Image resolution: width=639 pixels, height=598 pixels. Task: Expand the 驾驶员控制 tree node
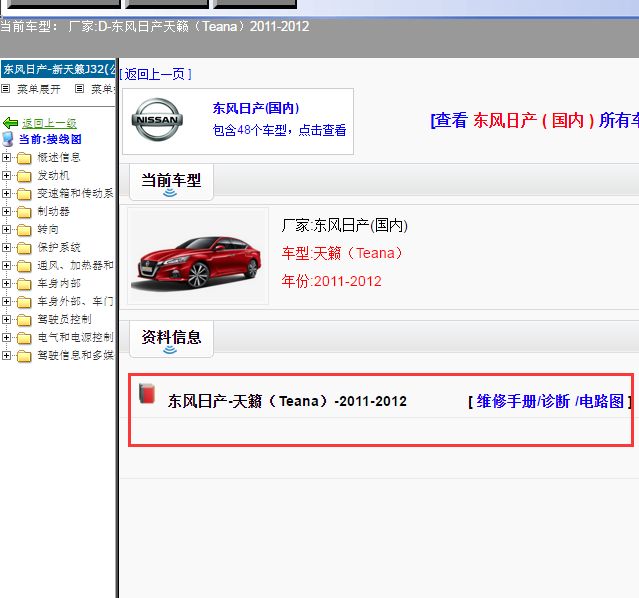click(x=6, y=319)
